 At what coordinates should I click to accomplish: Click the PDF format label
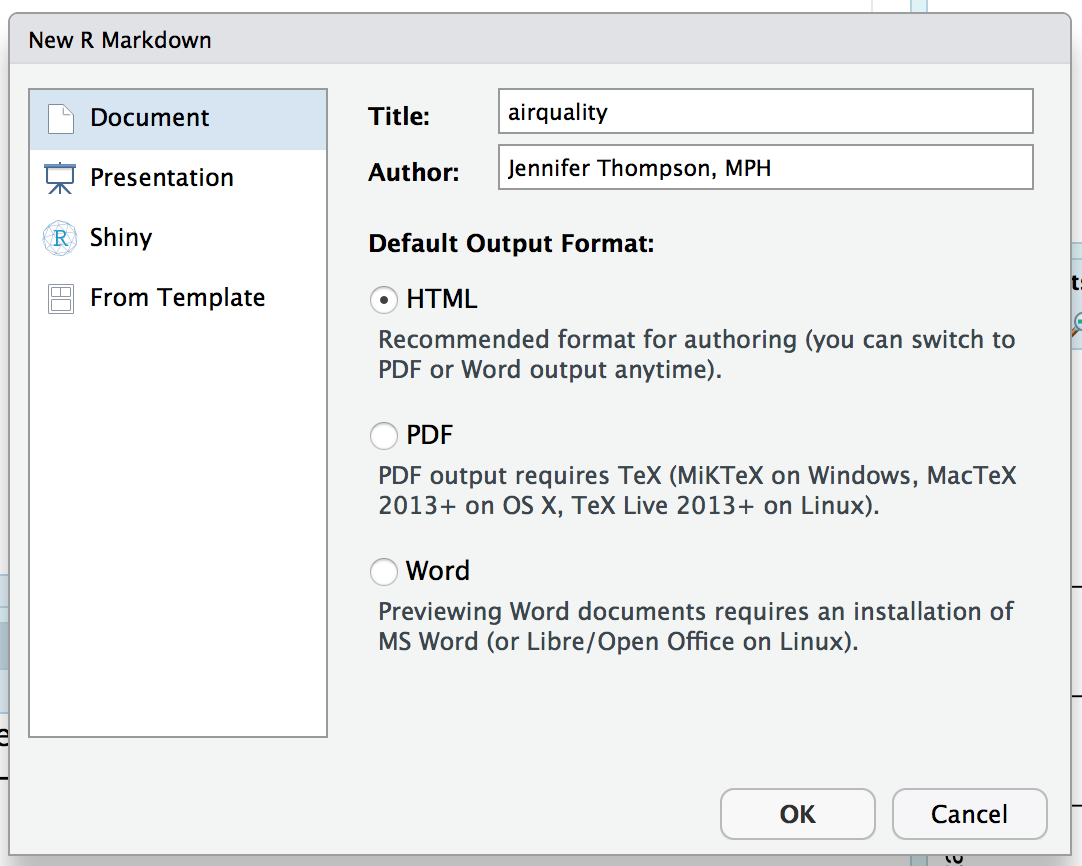(429, 435)
